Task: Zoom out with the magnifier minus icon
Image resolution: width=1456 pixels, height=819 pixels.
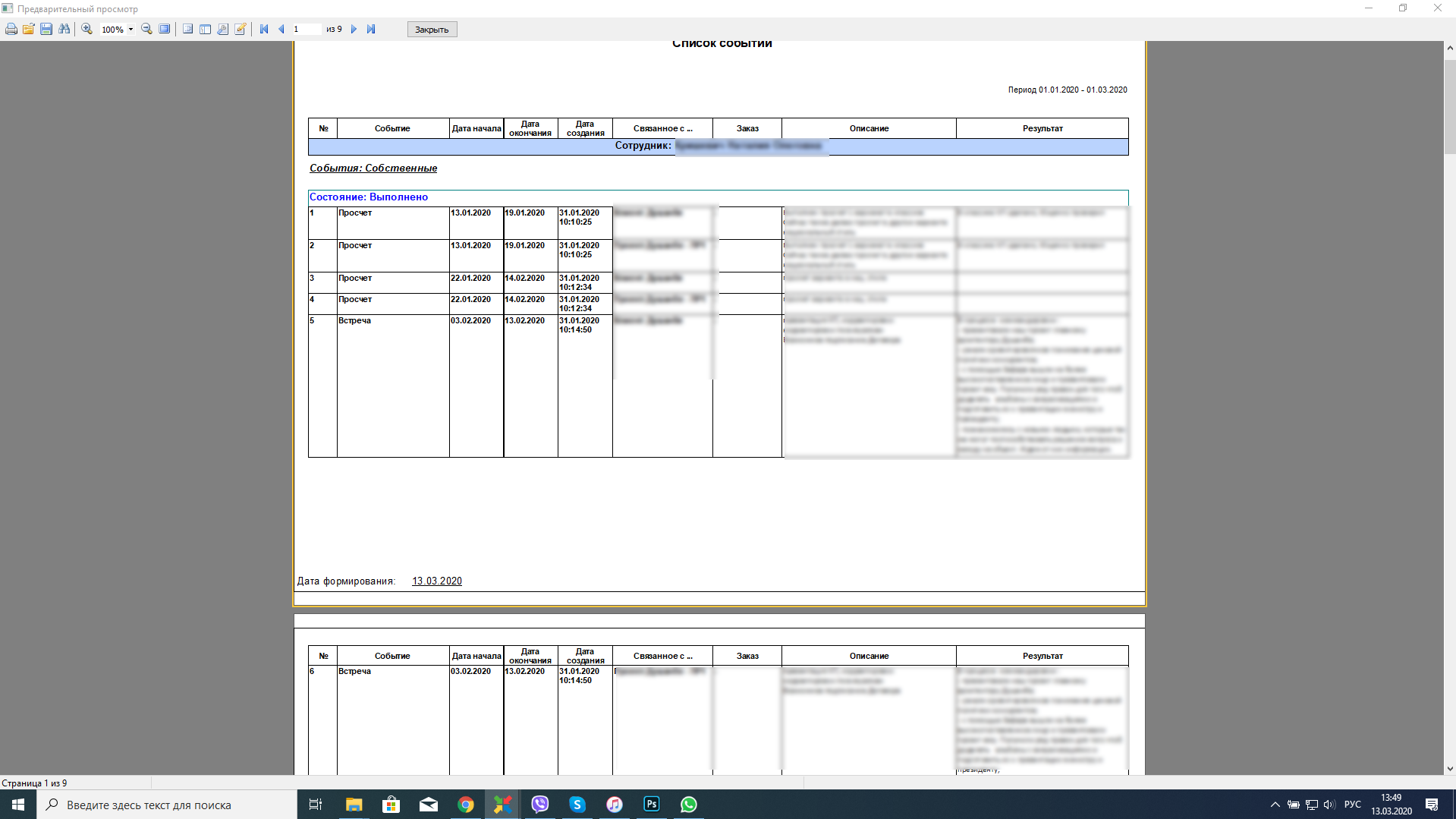Action: click(x=147, y=29)
